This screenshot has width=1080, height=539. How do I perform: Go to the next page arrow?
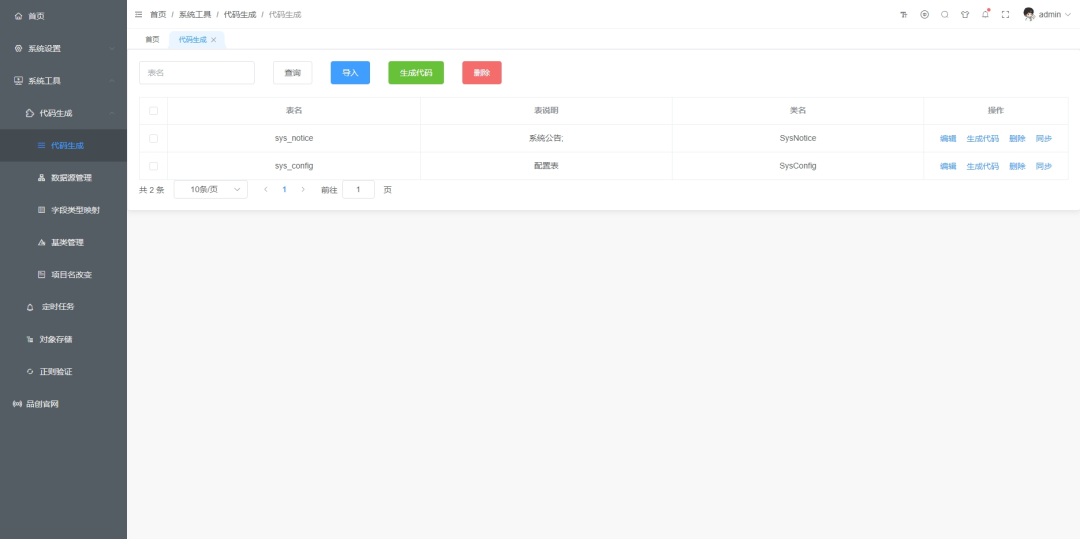click(303, 189)
